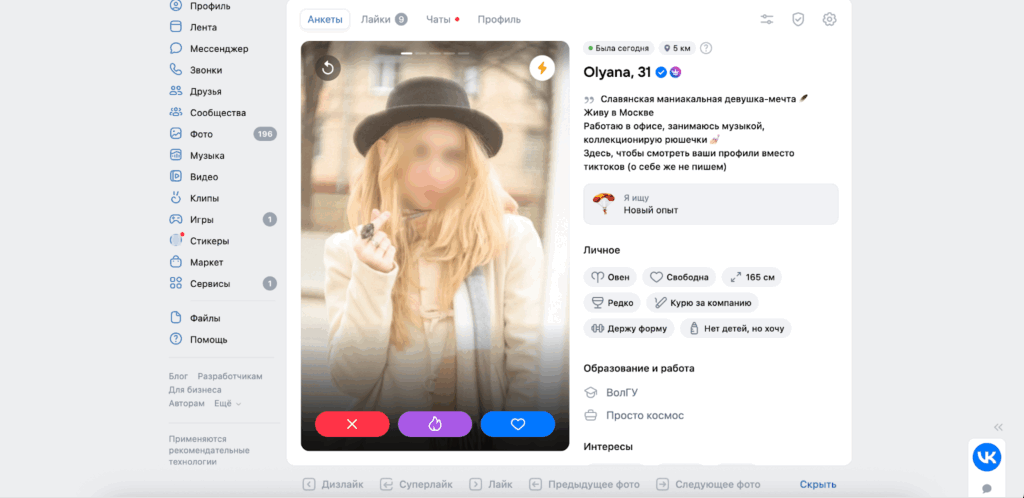
Task: Collapse the side panel with double chevron
Action: [998, 427]
